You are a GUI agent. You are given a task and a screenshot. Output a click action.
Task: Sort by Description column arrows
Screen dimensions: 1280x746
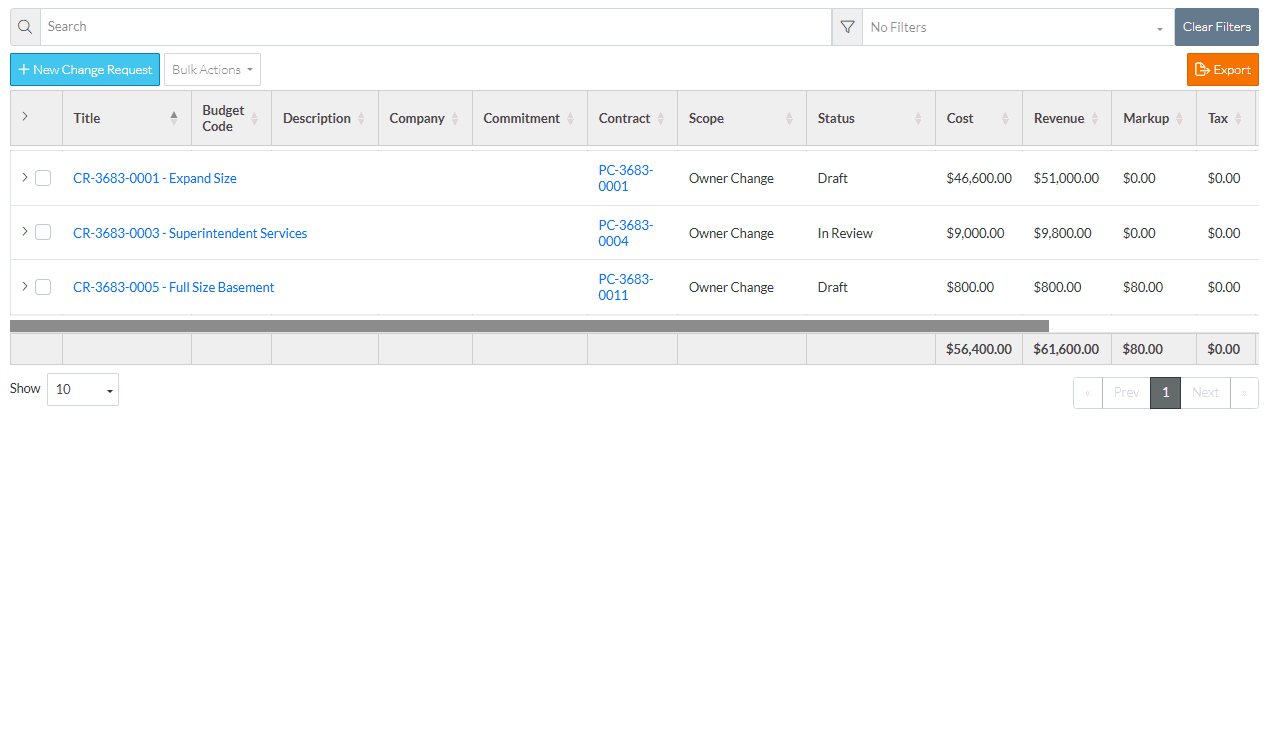tap(361, 118)
